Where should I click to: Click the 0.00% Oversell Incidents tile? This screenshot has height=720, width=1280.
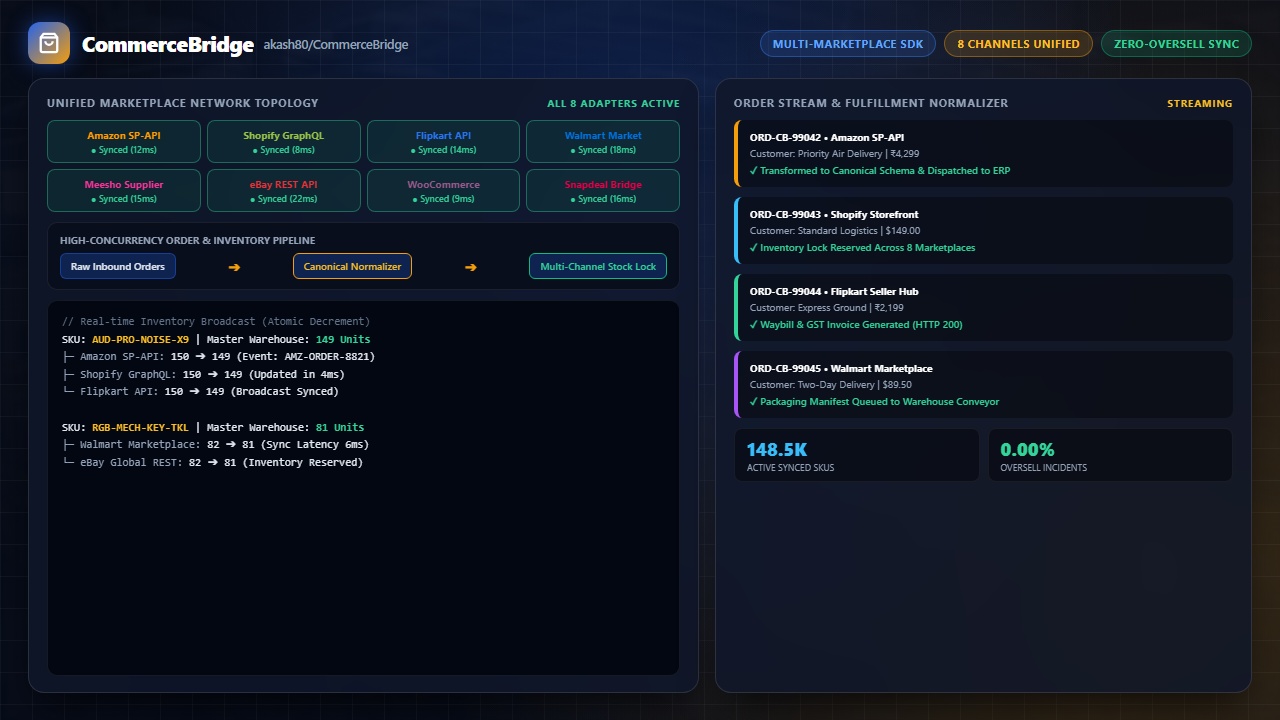pos(1111,456)
